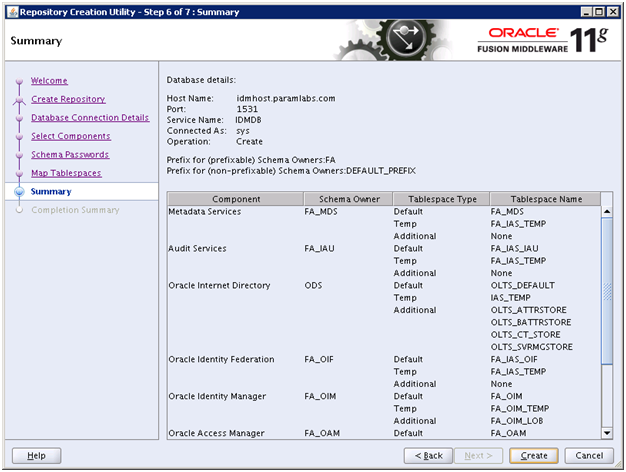The image size is (626, 472).
Task: Click the FA_OIM schema owner cell
Action: 320,396
